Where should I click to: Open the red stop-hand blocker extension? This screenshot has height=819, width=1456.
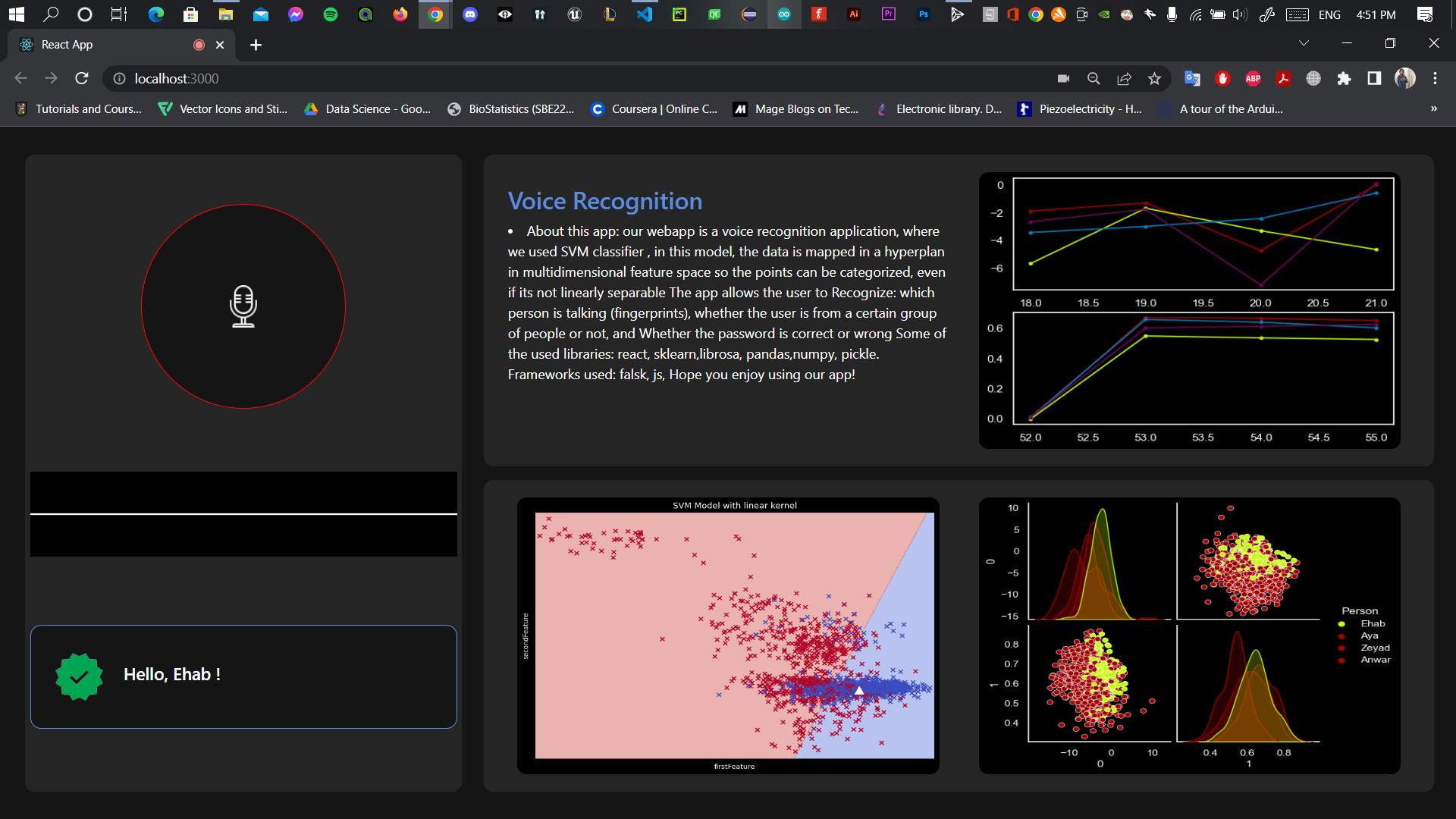(1222, 79)
